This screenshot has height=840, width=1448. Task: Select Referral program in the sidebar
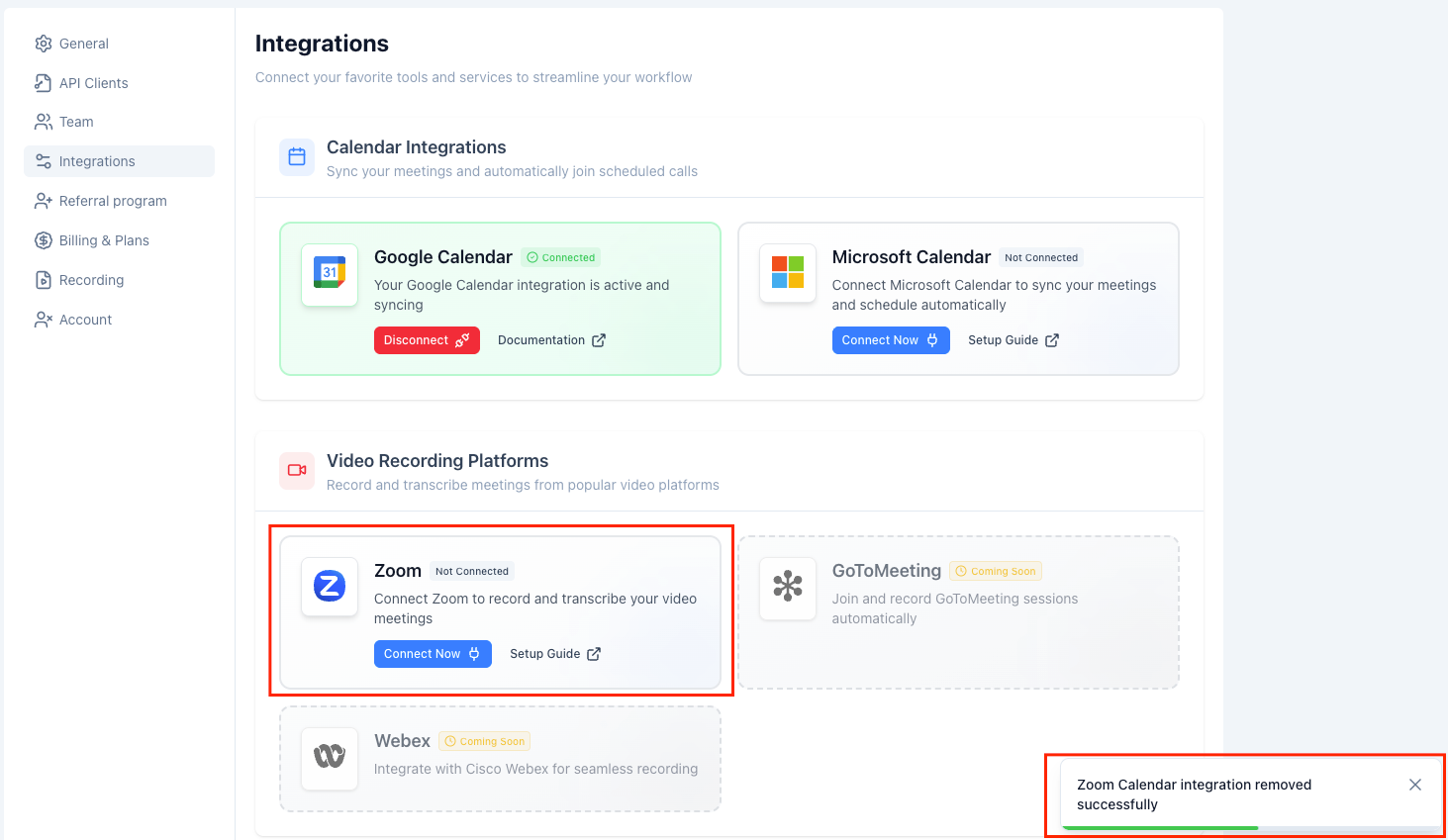[112, 201]
